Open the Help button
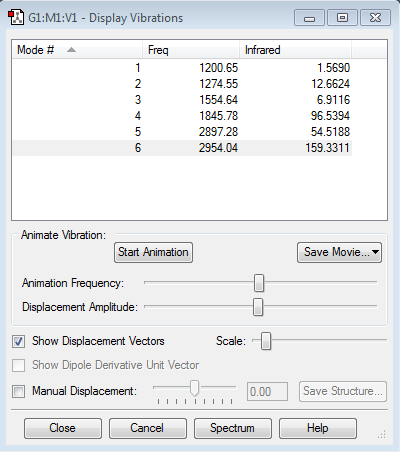 click(x=318, y=428)
